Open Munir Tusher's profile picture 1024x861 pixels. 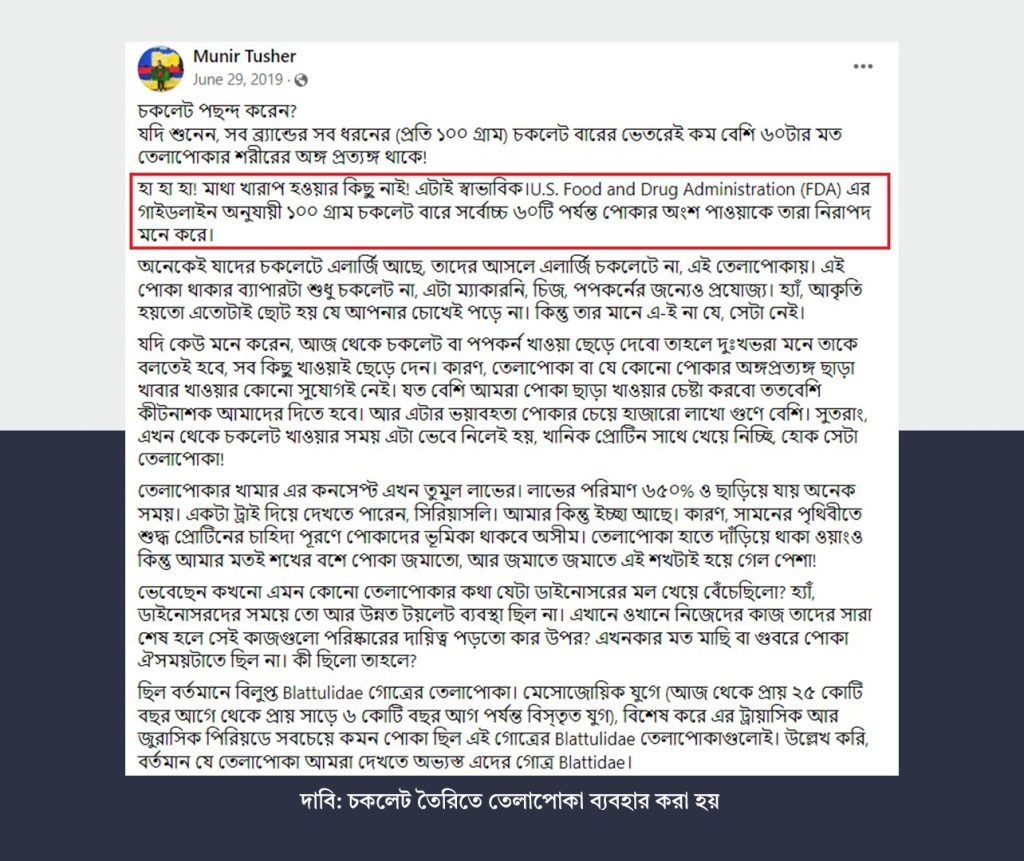coord(160,69)
